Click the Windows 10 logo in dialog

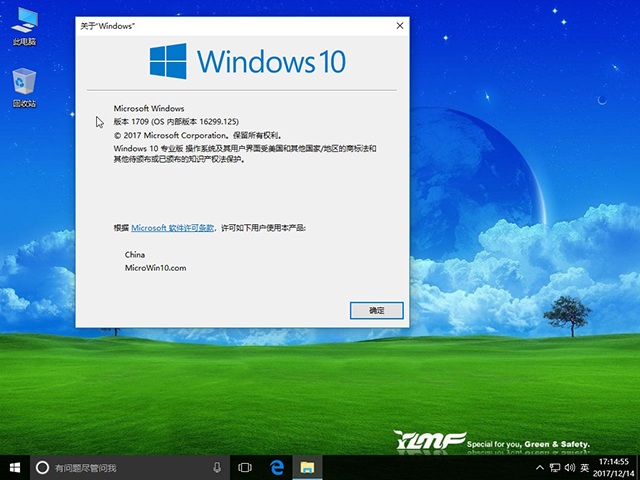click(248, 61)
